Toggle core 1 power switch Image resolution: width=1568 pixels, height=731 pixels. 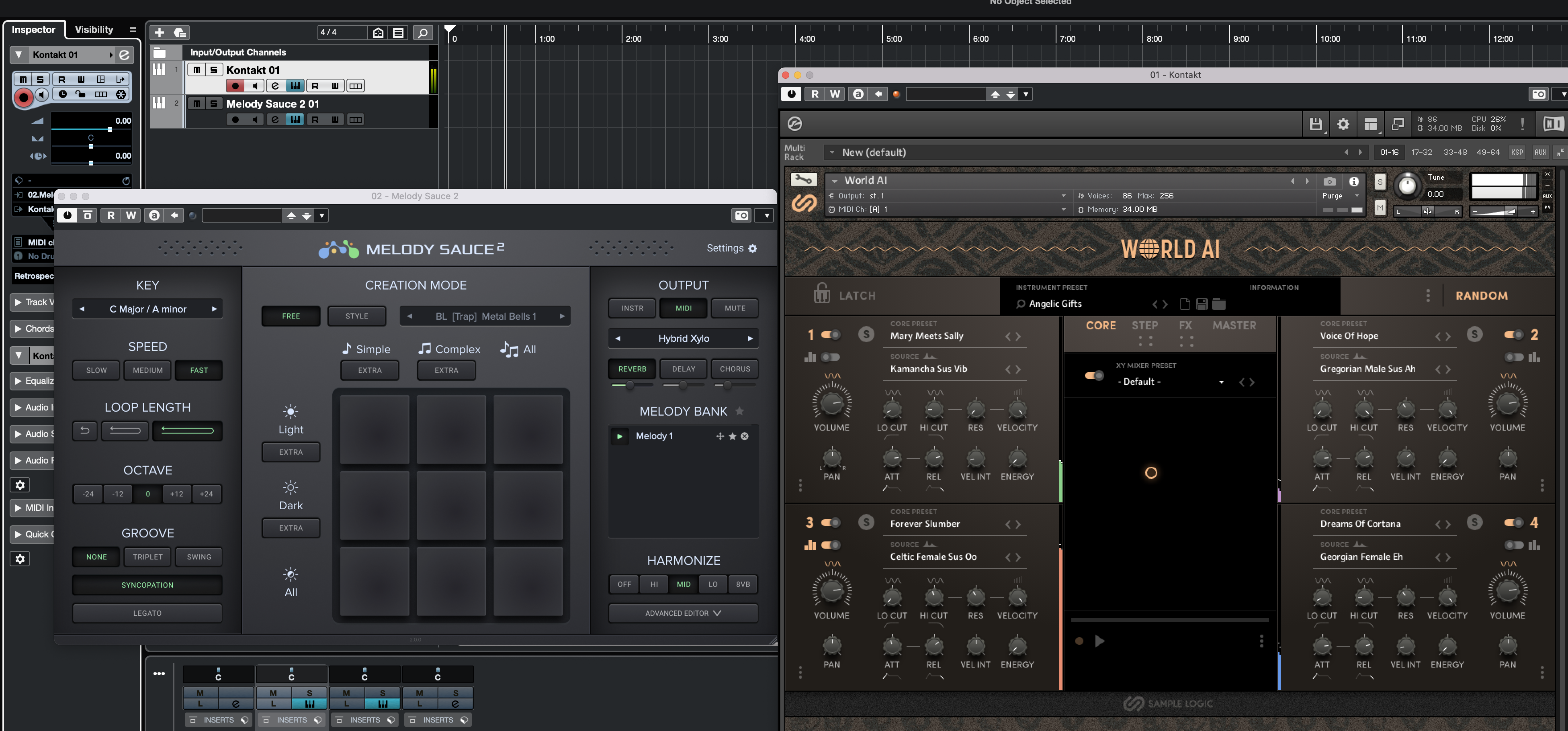[830, 335]
